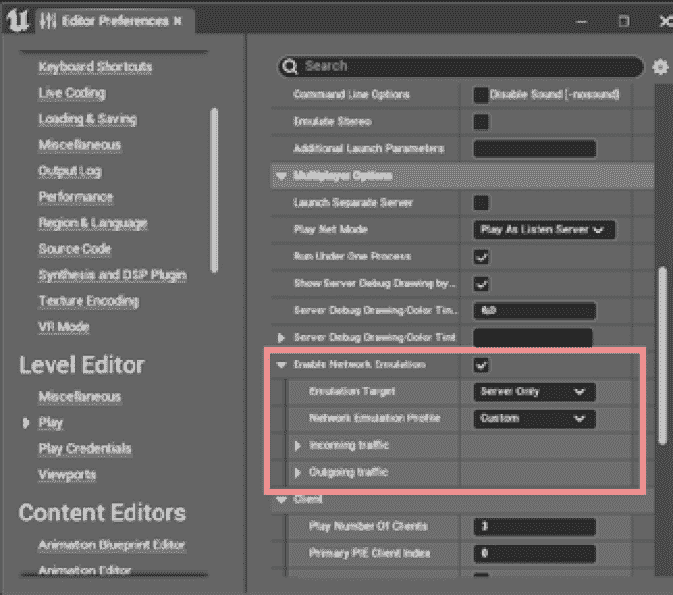Select the Level Editor Play category
673x595 pixels.
pyautogui.click(x=51, y=423)
